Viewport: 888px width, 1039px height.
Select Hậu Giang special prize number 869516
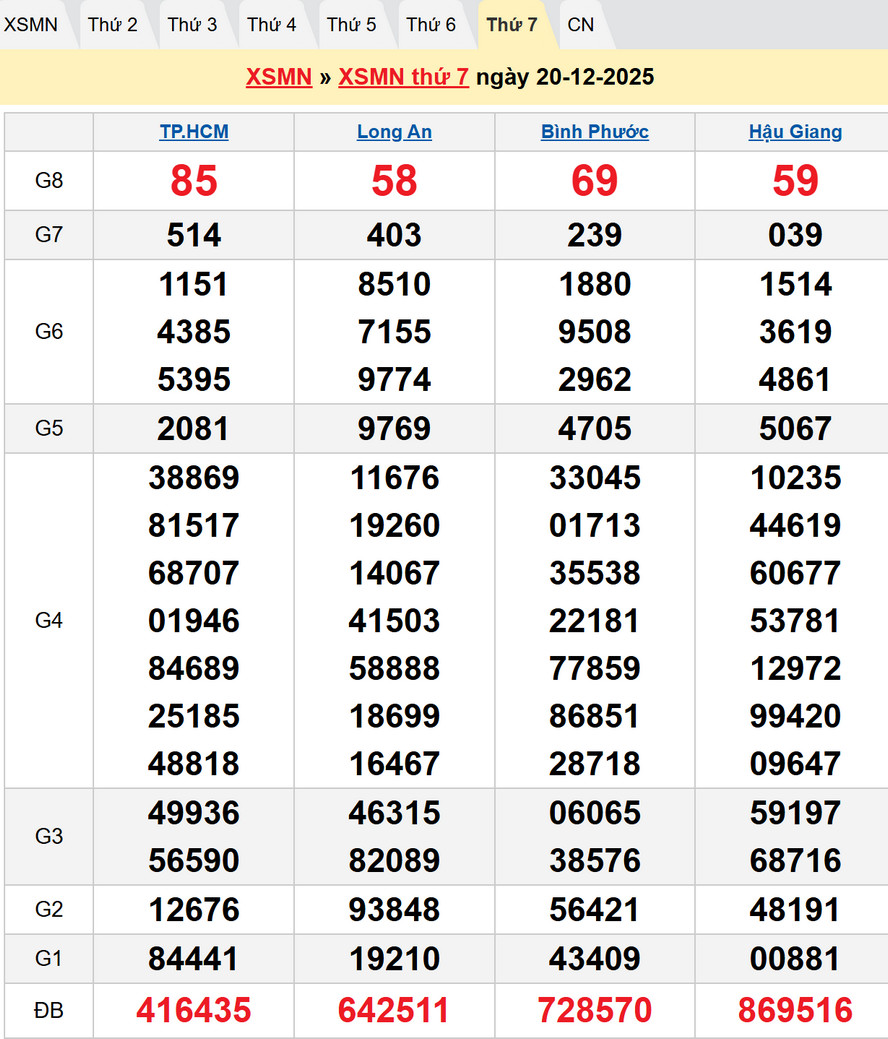[x=795, y=1010]
